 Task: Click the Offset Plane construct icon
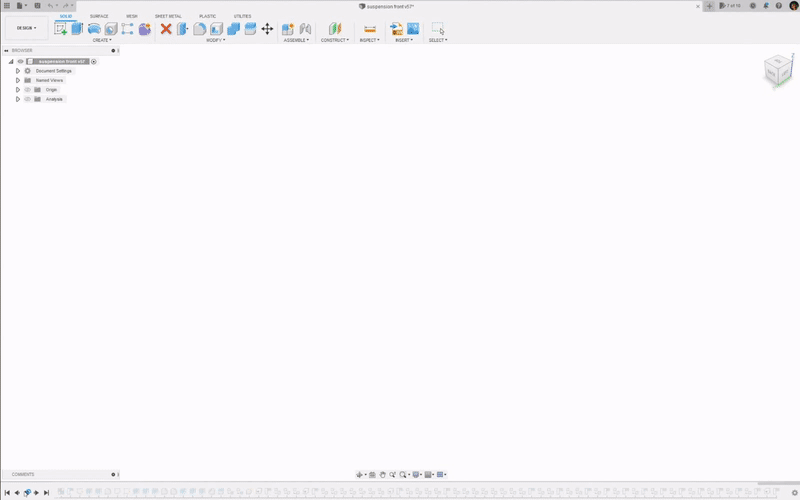(335, 29)
